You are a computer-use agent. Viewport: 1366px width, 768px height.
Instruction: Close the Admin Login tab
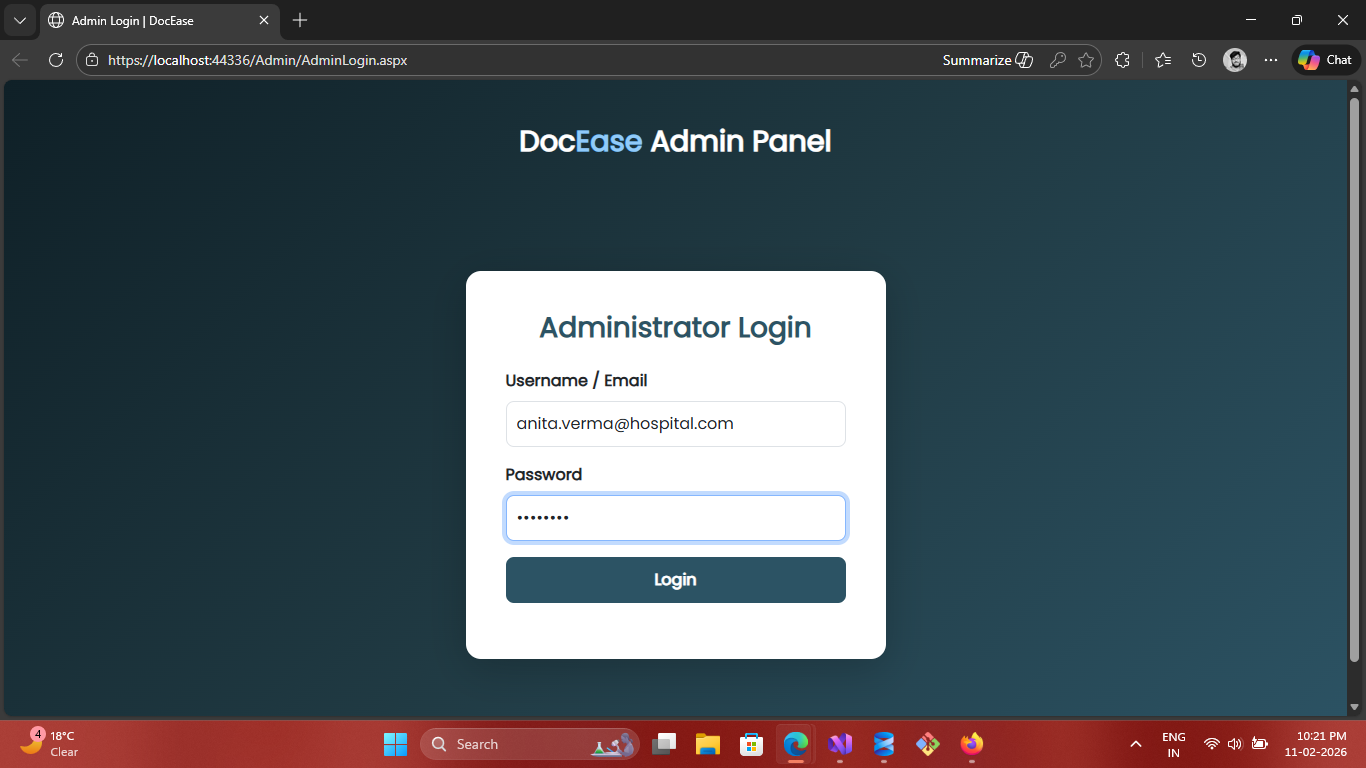pos(264,20)
